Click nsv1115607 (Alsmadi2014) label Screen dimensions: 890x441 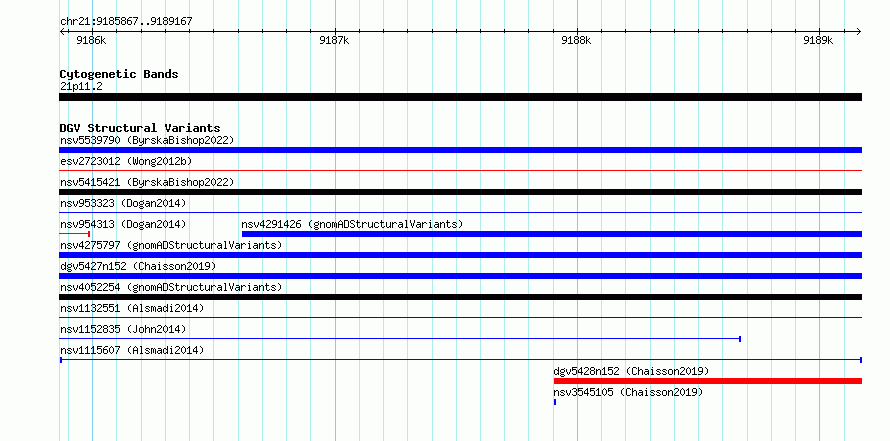pyautogui.click(x=132, y=350)
